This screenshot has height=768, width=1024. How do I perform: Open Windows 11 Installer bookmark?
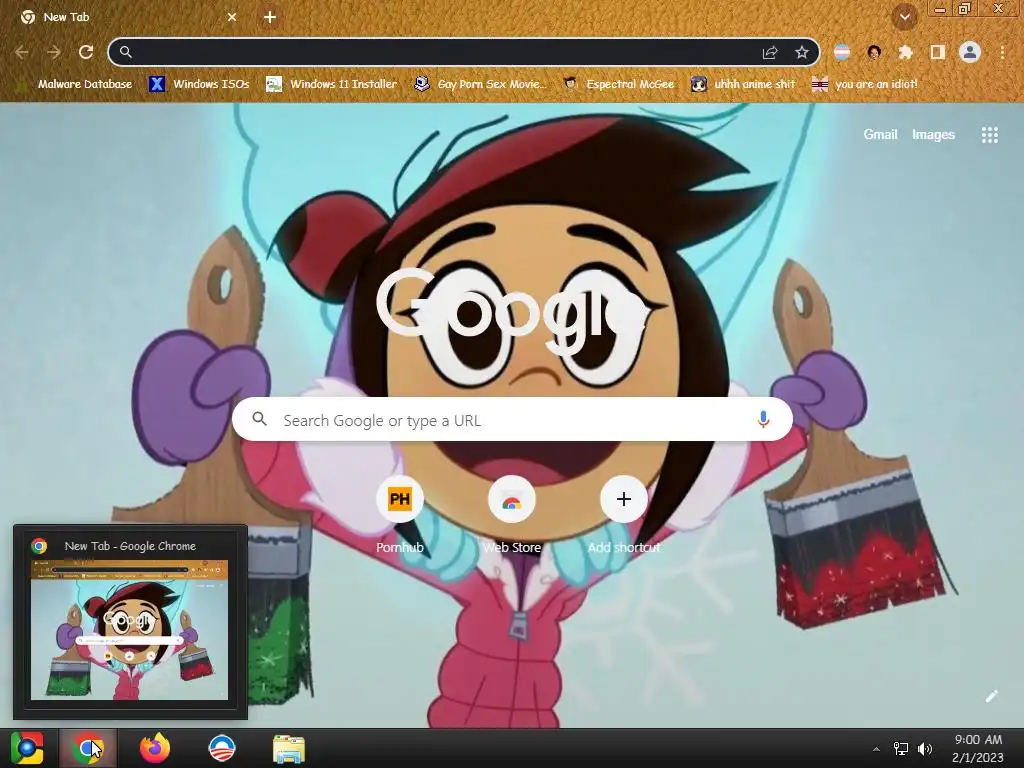(x=332, y=84)
